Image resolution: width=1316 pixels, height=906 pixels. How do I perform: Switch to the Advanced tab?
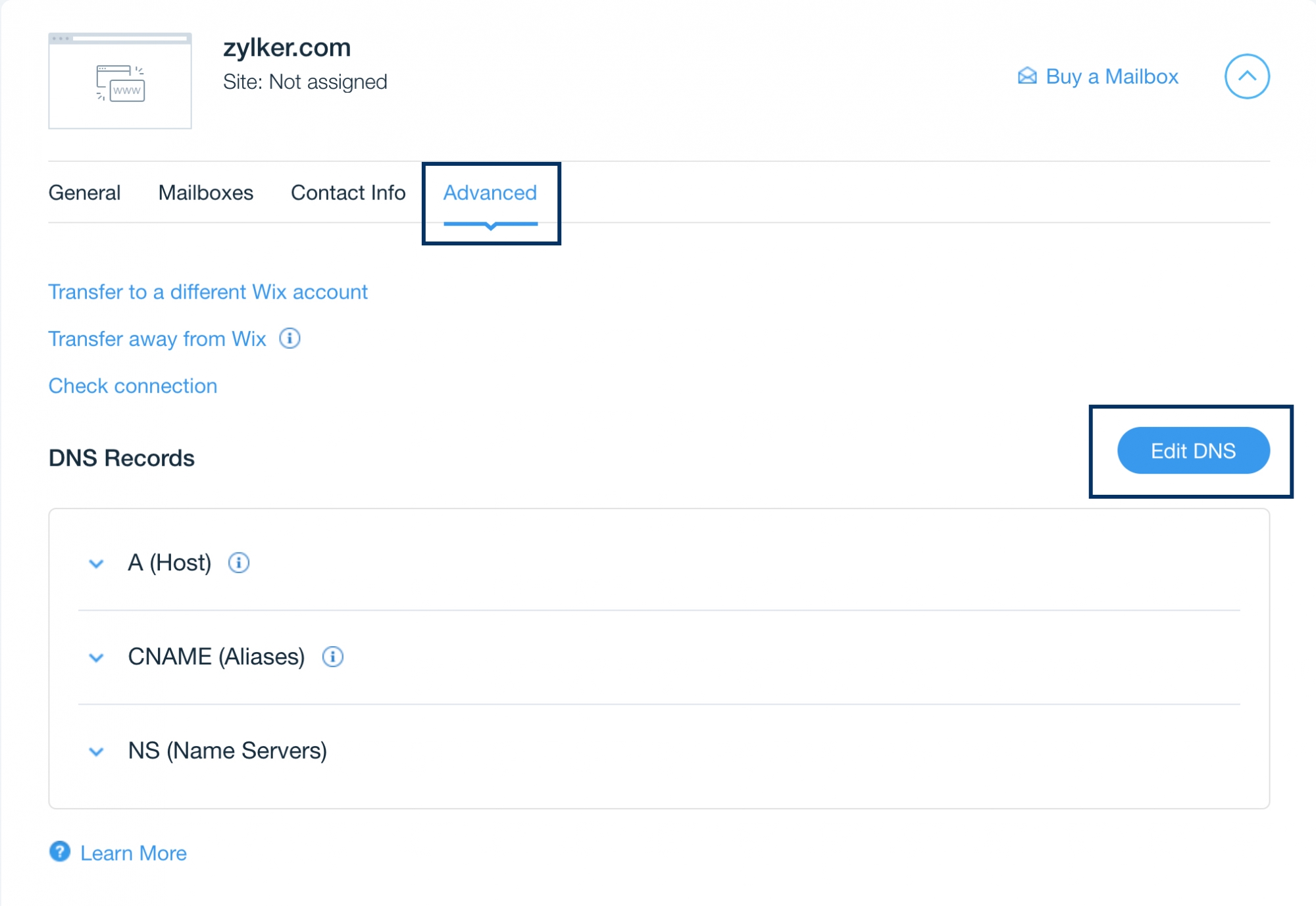491,193
